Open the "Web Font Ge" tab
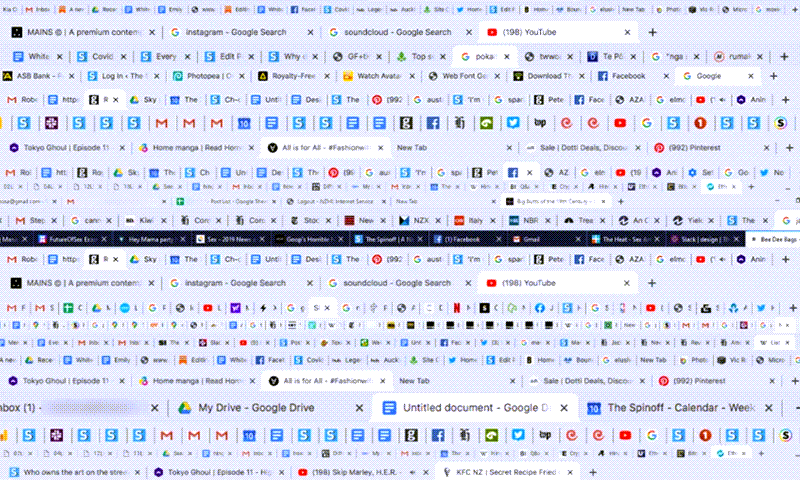800x480 pixels. (464, 76)
